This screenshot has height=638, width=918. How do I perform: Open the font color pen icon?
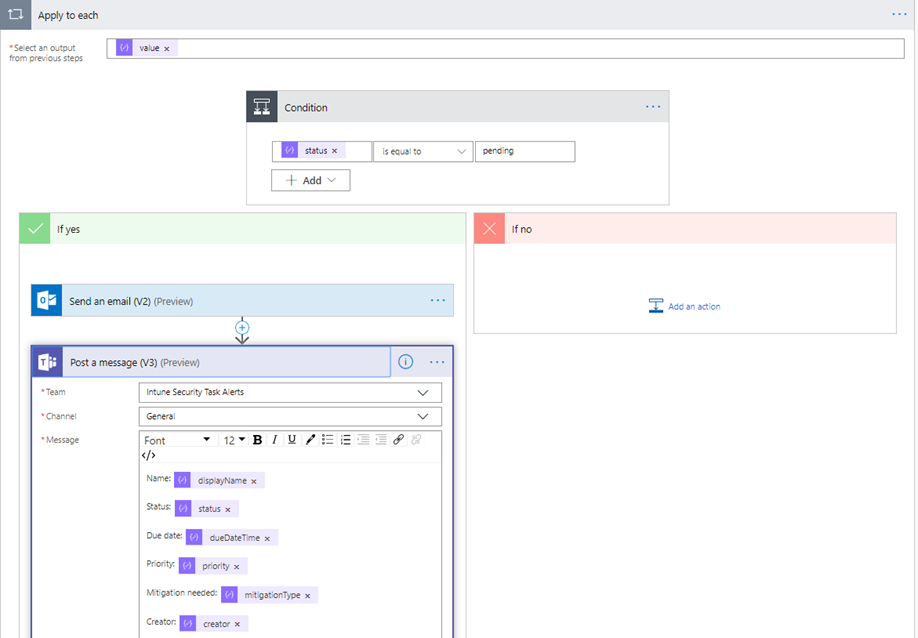(310, 439)
